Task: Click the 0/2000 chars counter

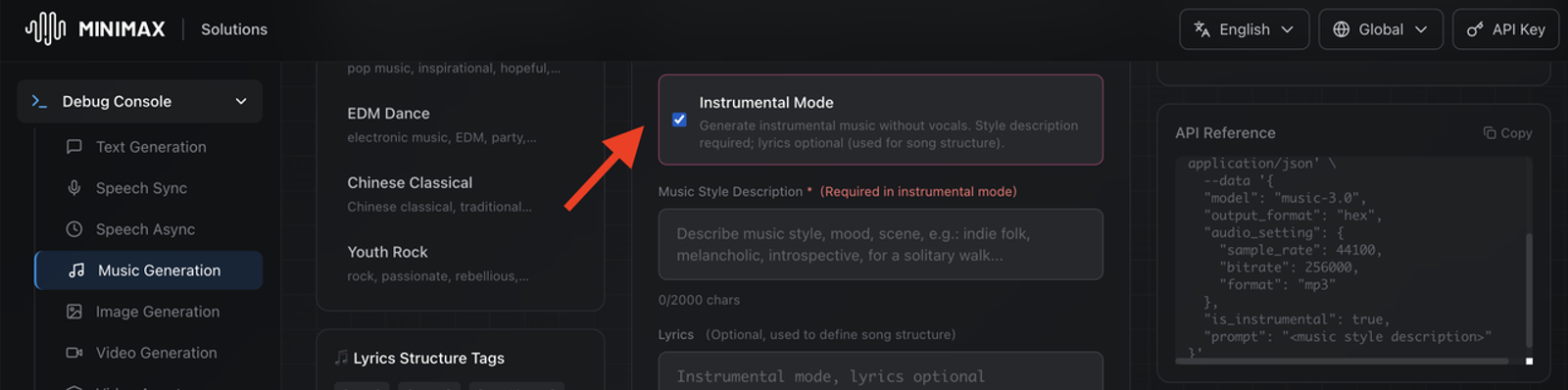Action: point(699,300)
